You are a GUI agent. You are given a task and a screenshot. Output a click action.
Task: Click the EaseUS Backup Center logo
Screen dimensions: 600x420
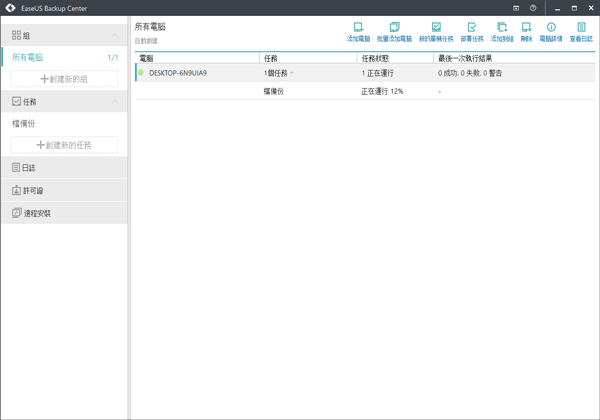point(10,8)
